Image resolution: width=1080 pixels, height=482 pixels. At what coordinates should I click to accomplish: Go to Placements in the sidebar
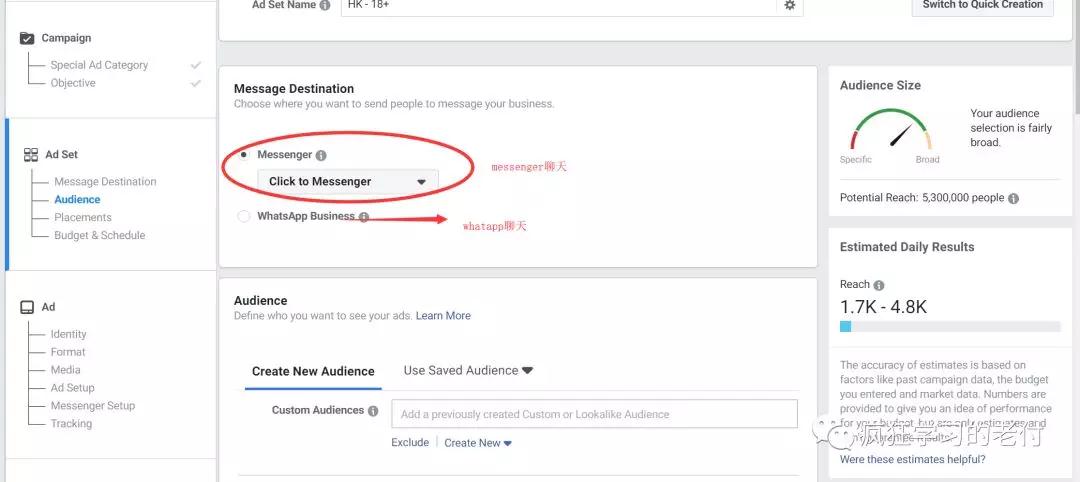[x=83, y=217]
